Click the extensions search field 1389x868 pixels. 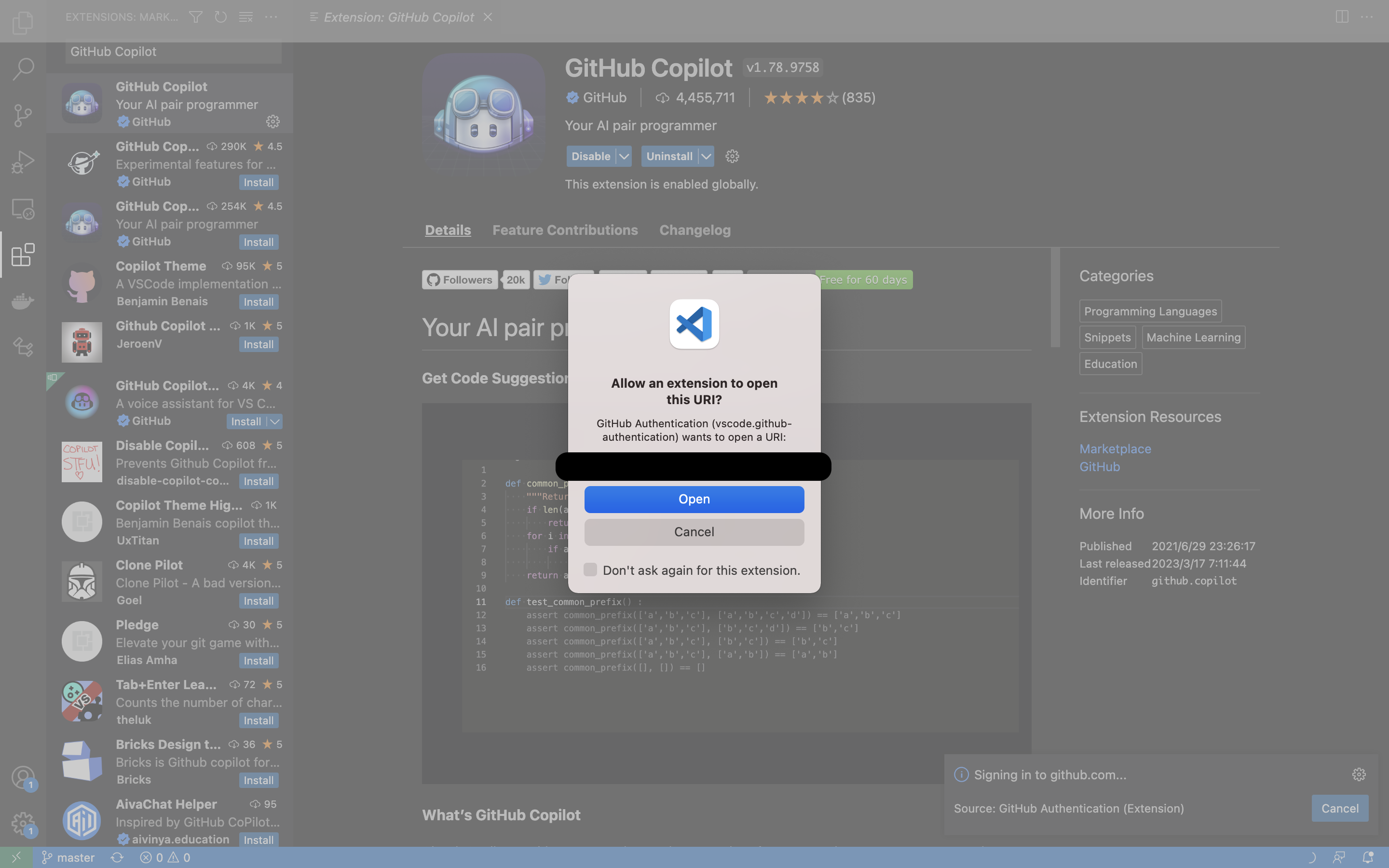coord(173,52)
